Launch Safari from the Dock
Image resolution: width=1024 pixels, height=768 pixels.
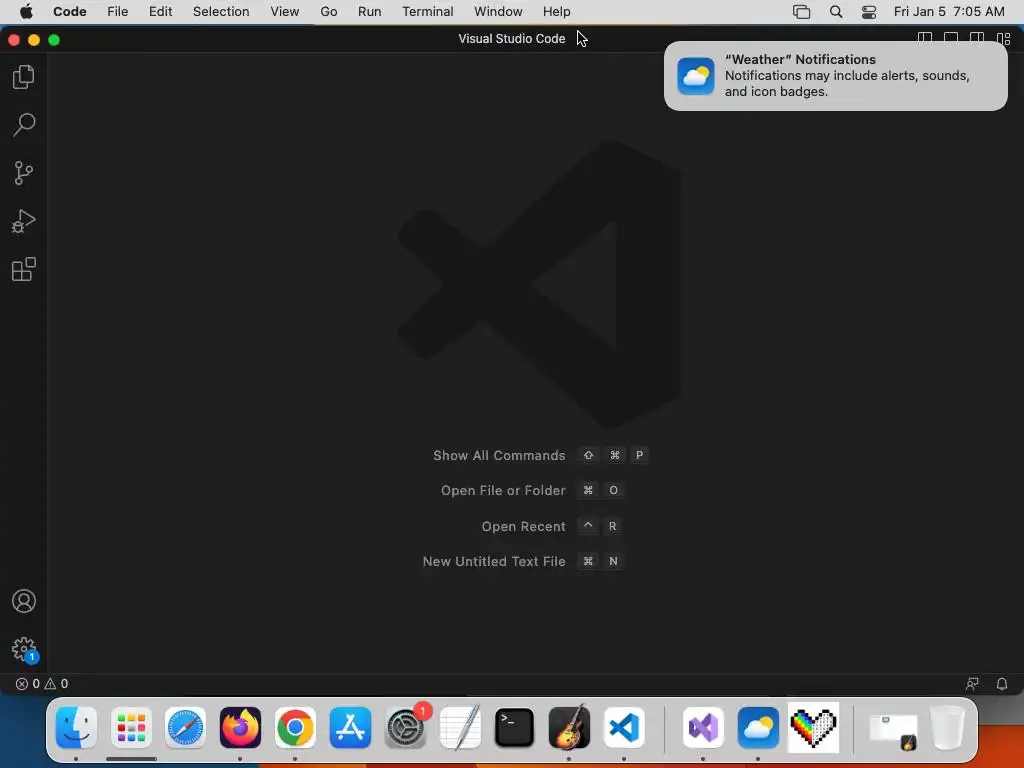(185, 728)
